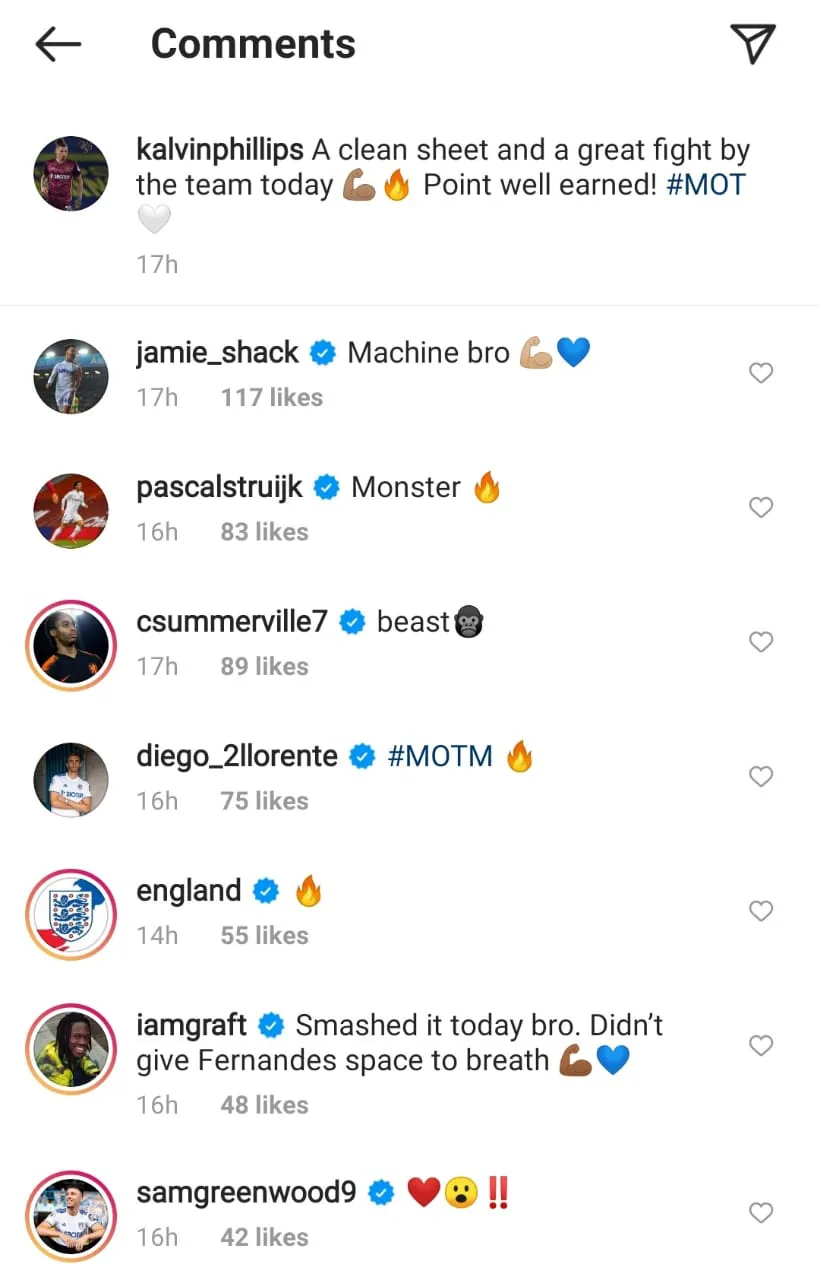Tap the back arrow icon
This screenshot has height=1280, width=820.
click(58, 44)
